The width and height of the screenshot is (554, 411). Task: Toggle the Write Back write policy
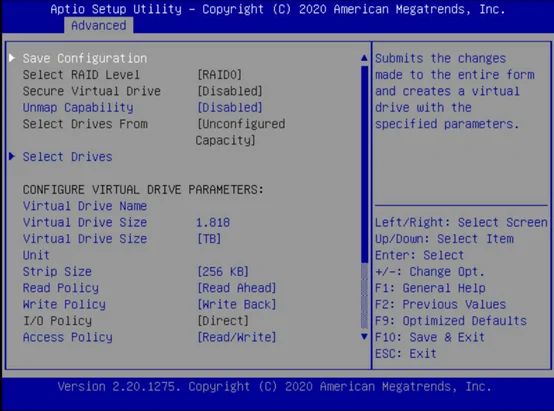[236, 304]
